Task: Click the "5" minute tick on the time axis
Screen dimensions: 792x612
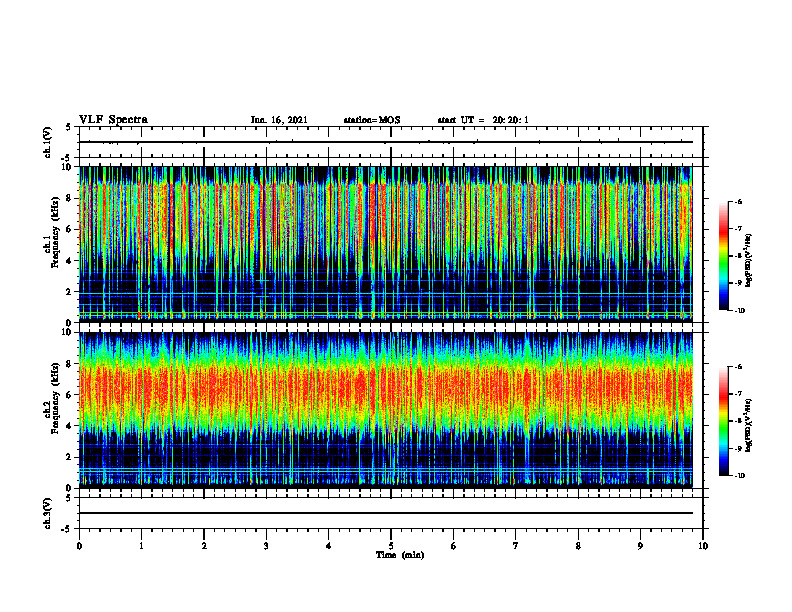Action: tap(391, 546)
